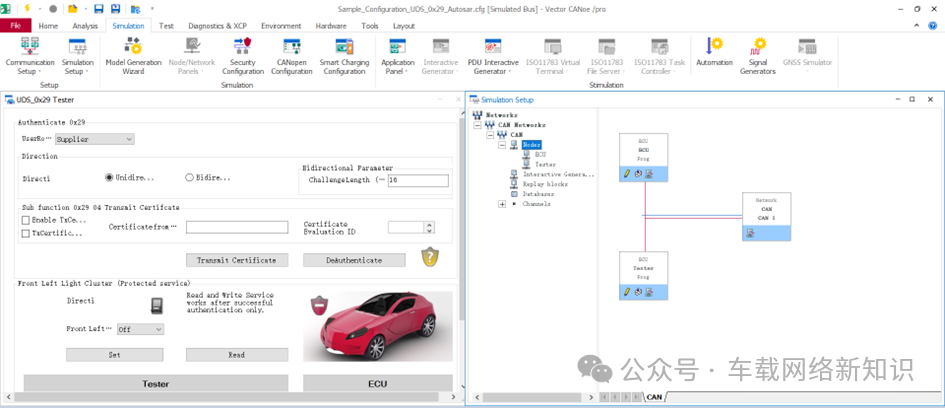Select the Unidirectional radio button
The width and height of the screenshot is (945, 408).
109,178
